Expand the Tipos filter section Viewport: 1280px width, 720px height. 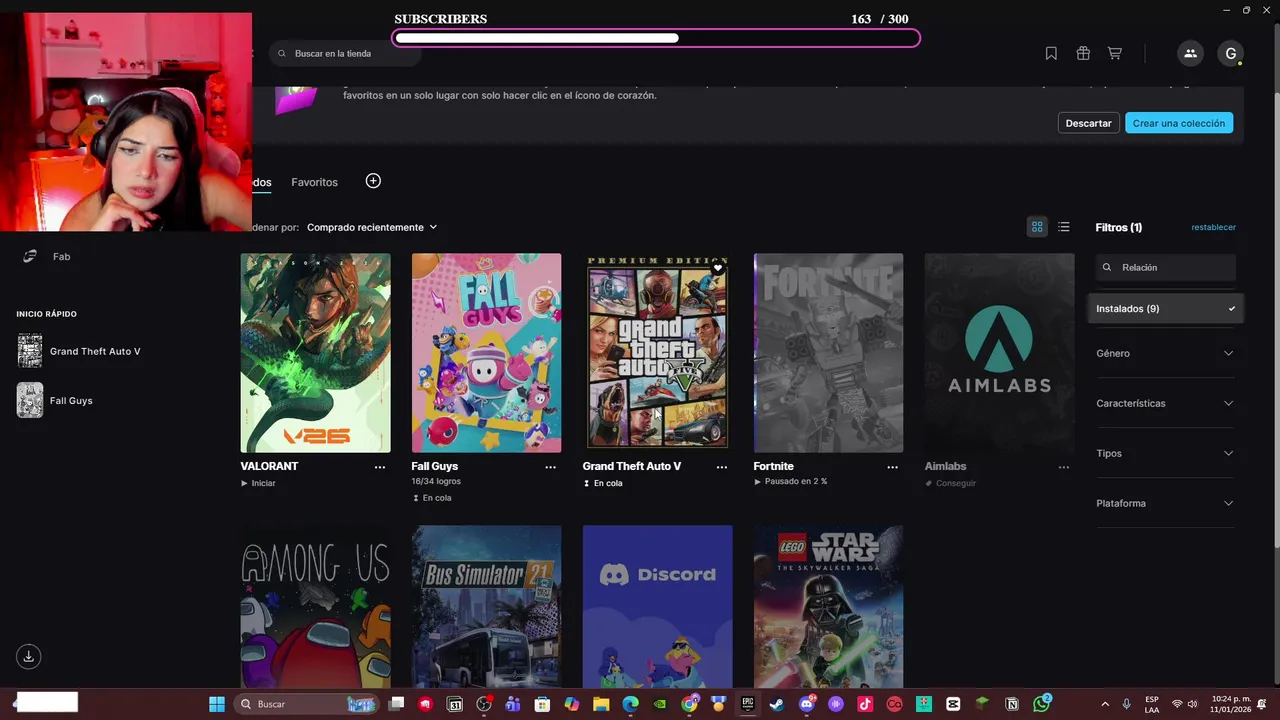click(1165, 453)
